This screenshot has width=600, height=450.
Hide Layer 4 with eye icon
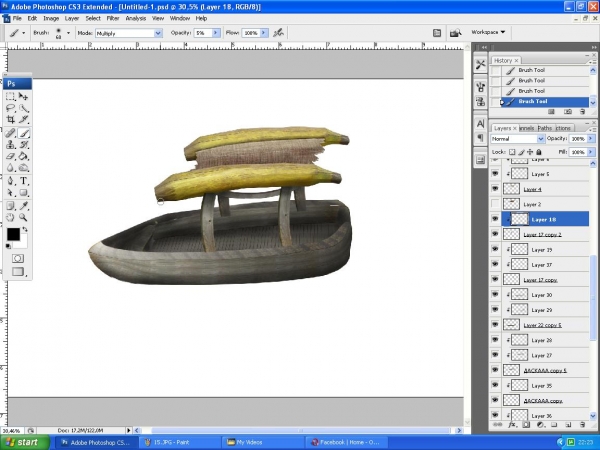click(x=495, y=189)
